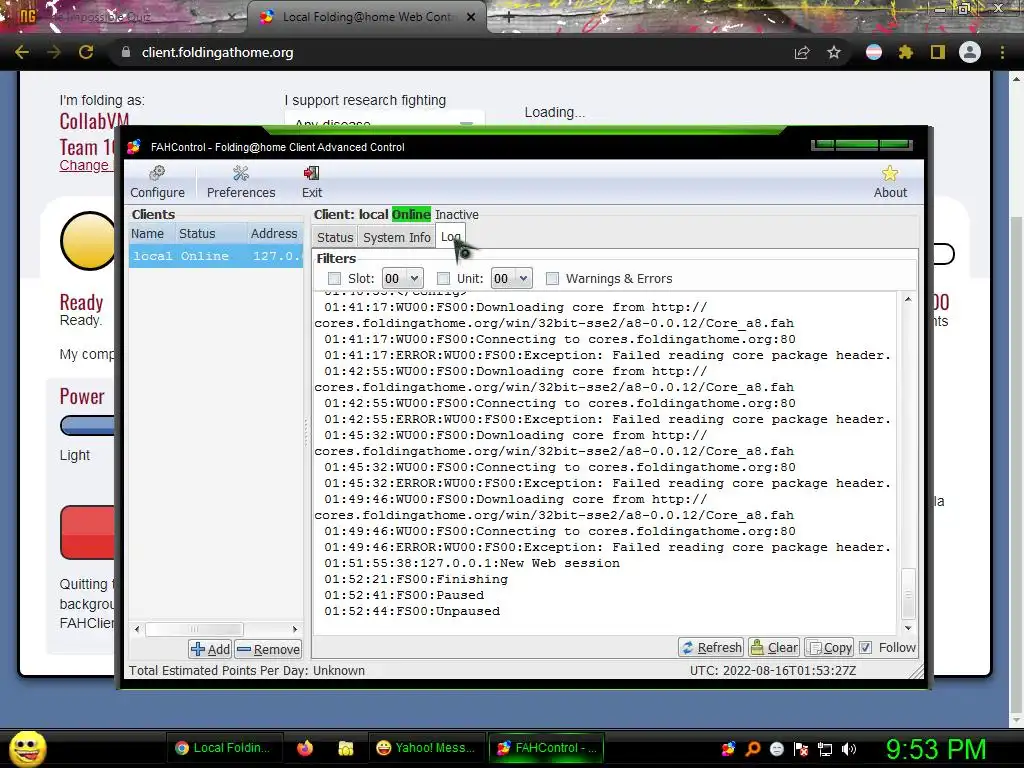This screenshot has width=1024, height=768.
Task: Select the local Online client row
Action: (216, 256)
